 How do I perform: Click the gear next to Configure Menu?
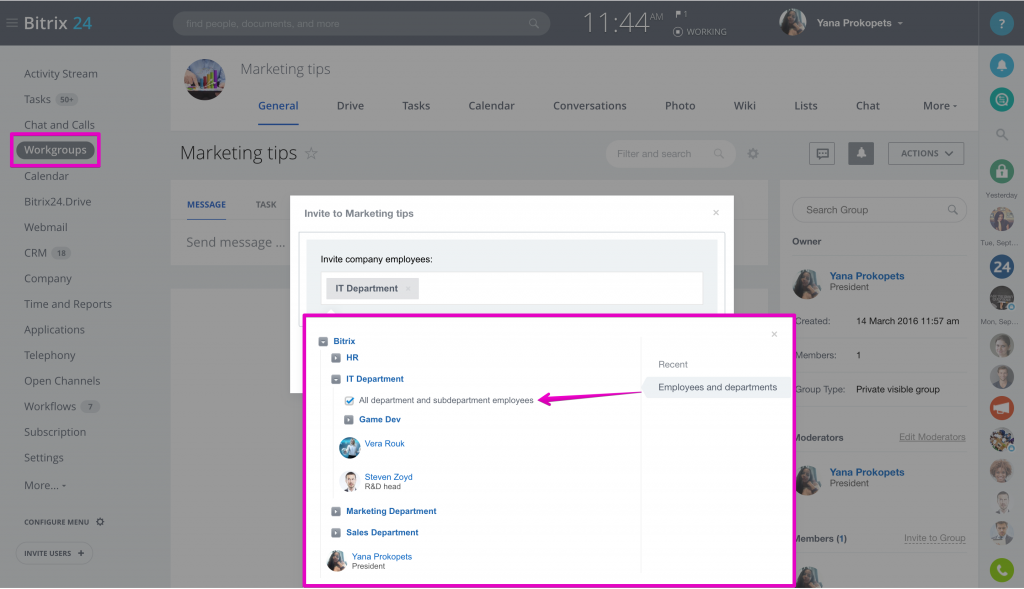point(100,522)
